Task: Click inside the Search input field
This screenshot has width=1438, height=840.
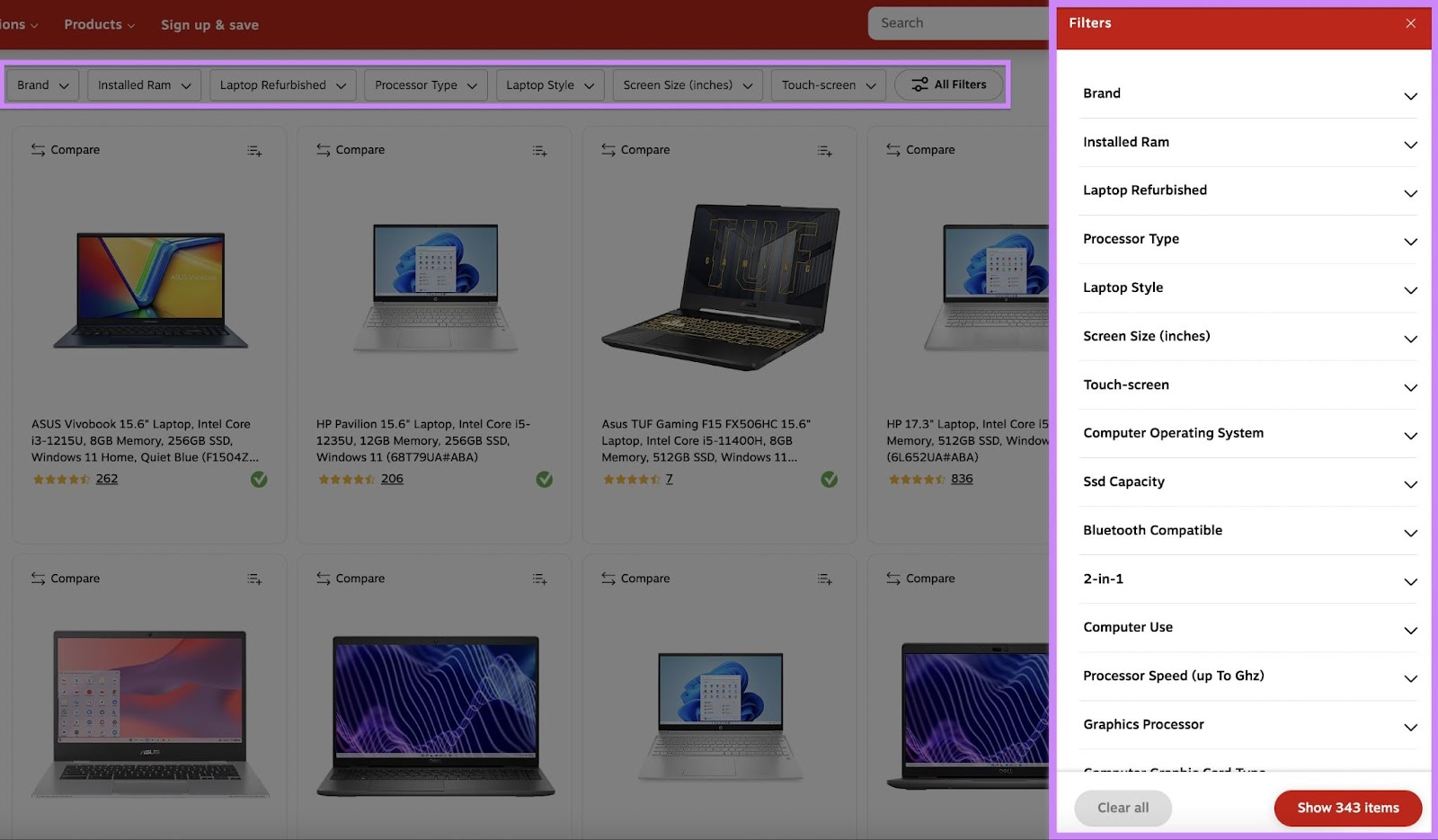Action: [953, 22]
